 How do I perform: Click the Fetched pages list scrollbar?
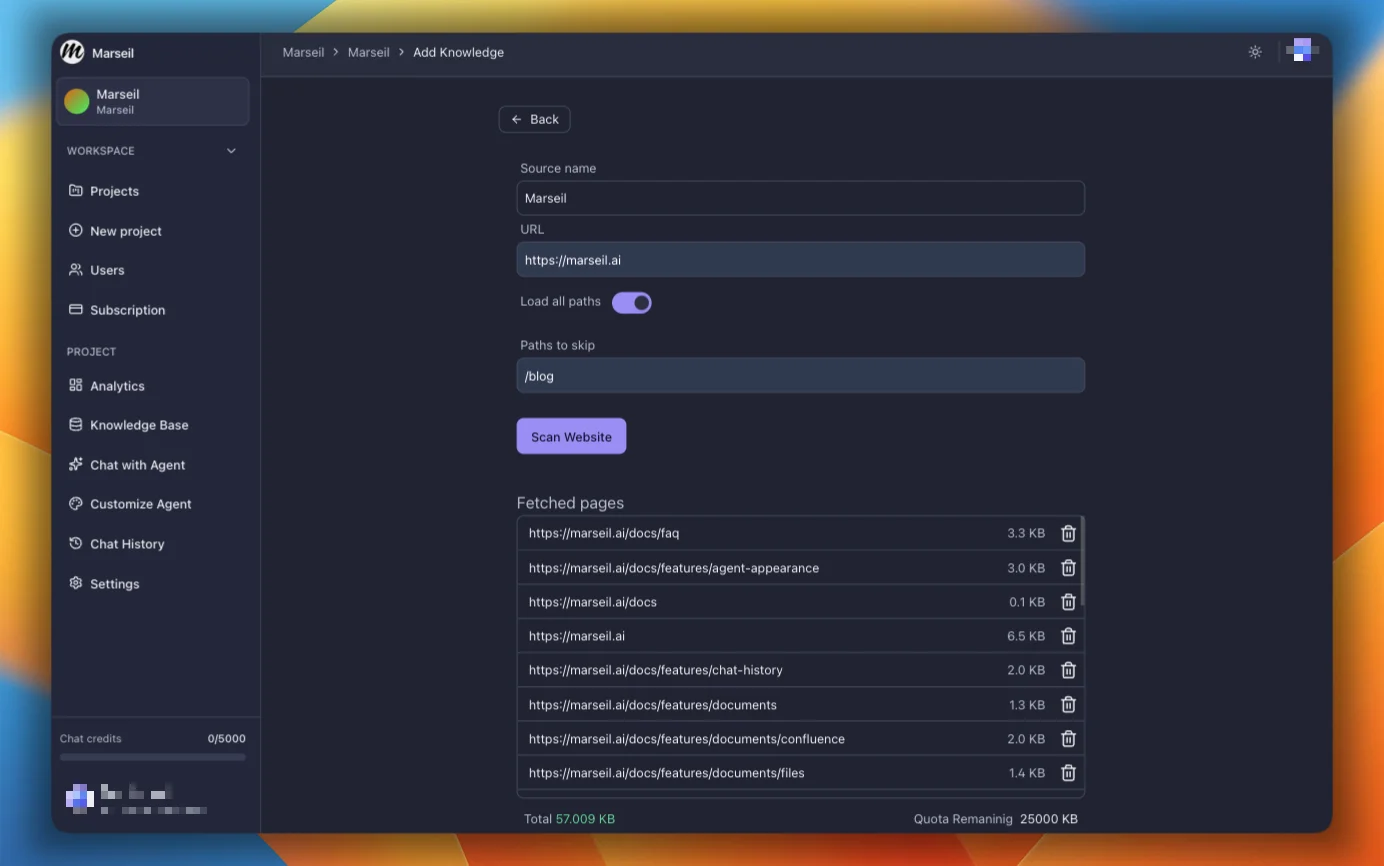[1082, 561]
